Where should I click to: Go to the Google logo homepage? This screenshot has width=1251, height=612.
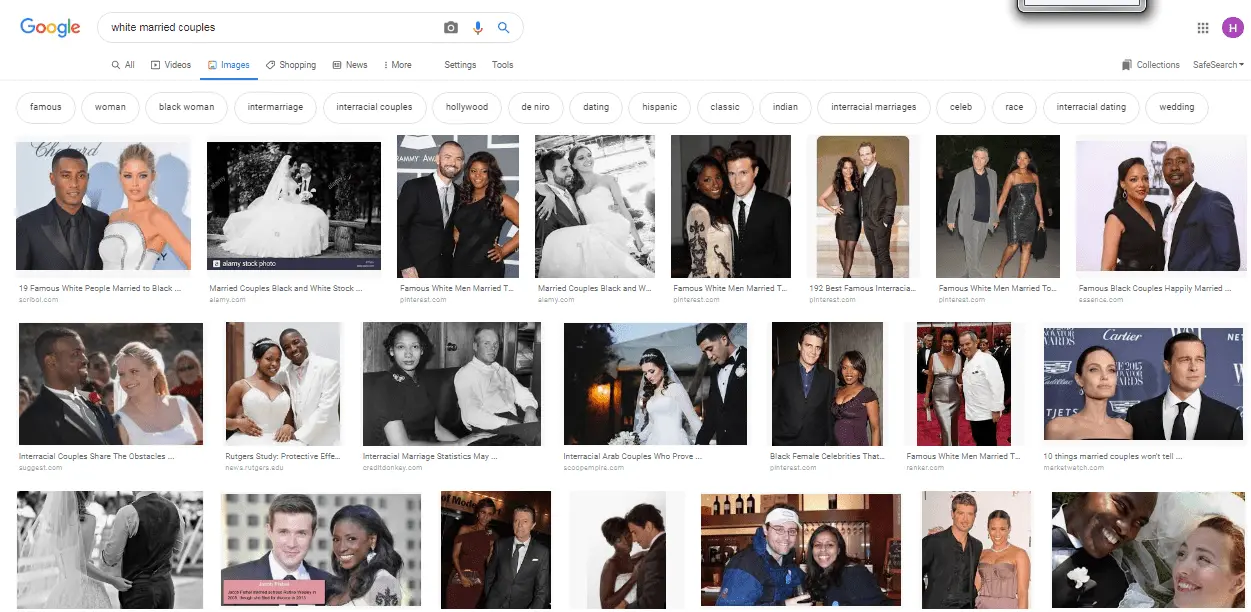pos(50,28)
